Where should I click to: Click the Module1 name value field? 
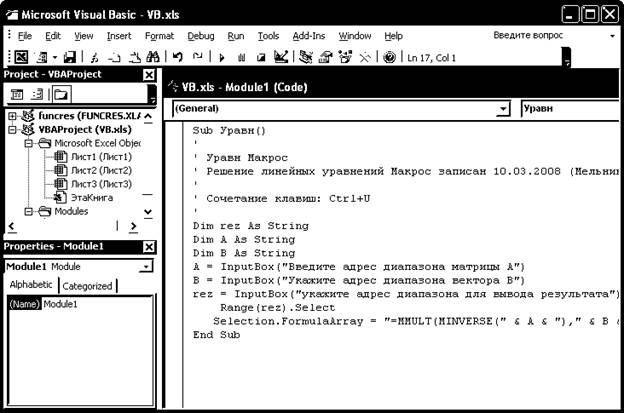[x=97, y=304]
